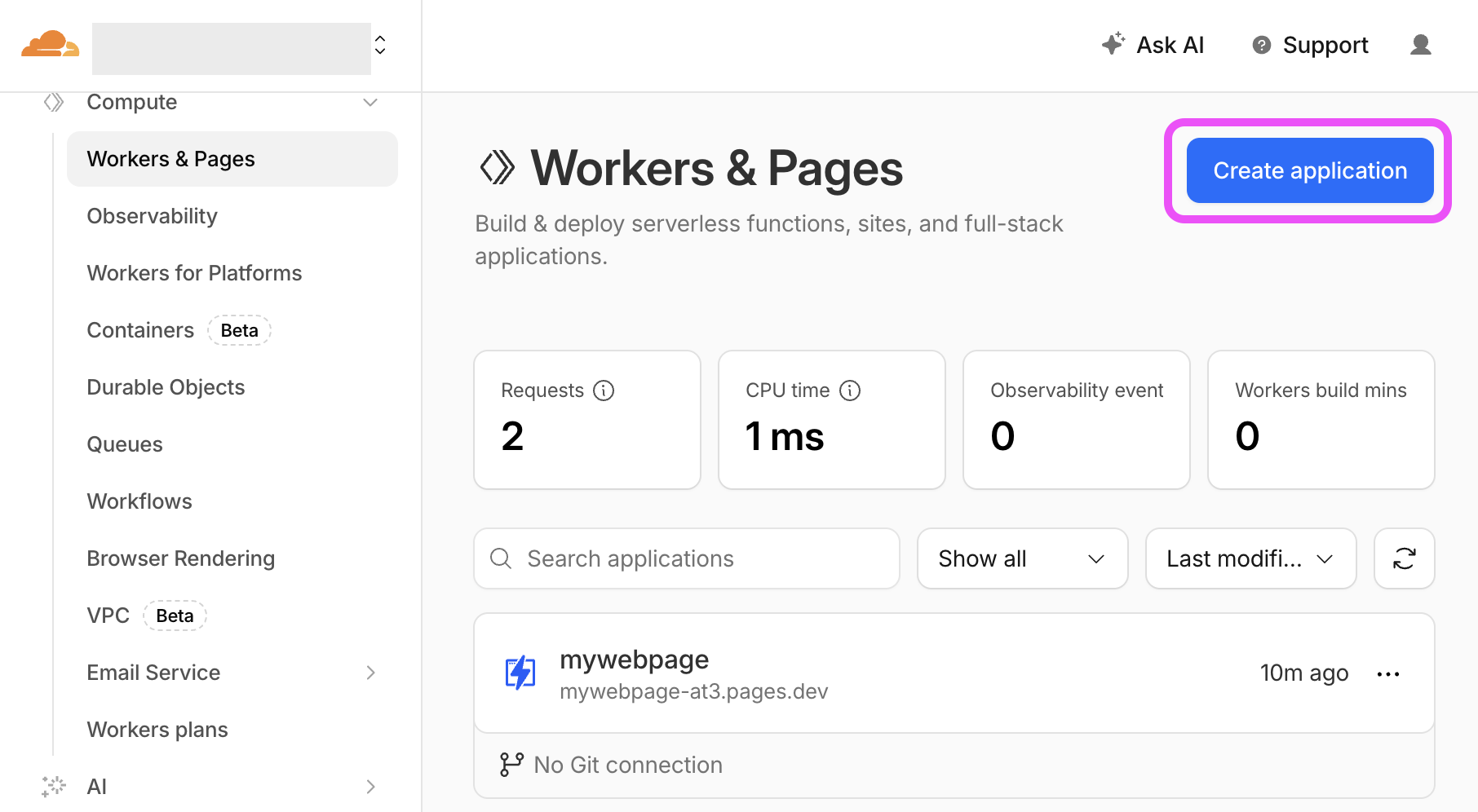The image size is (1478, 812).
Task: Open more options for mywebpage
Action: (1387, 673)
